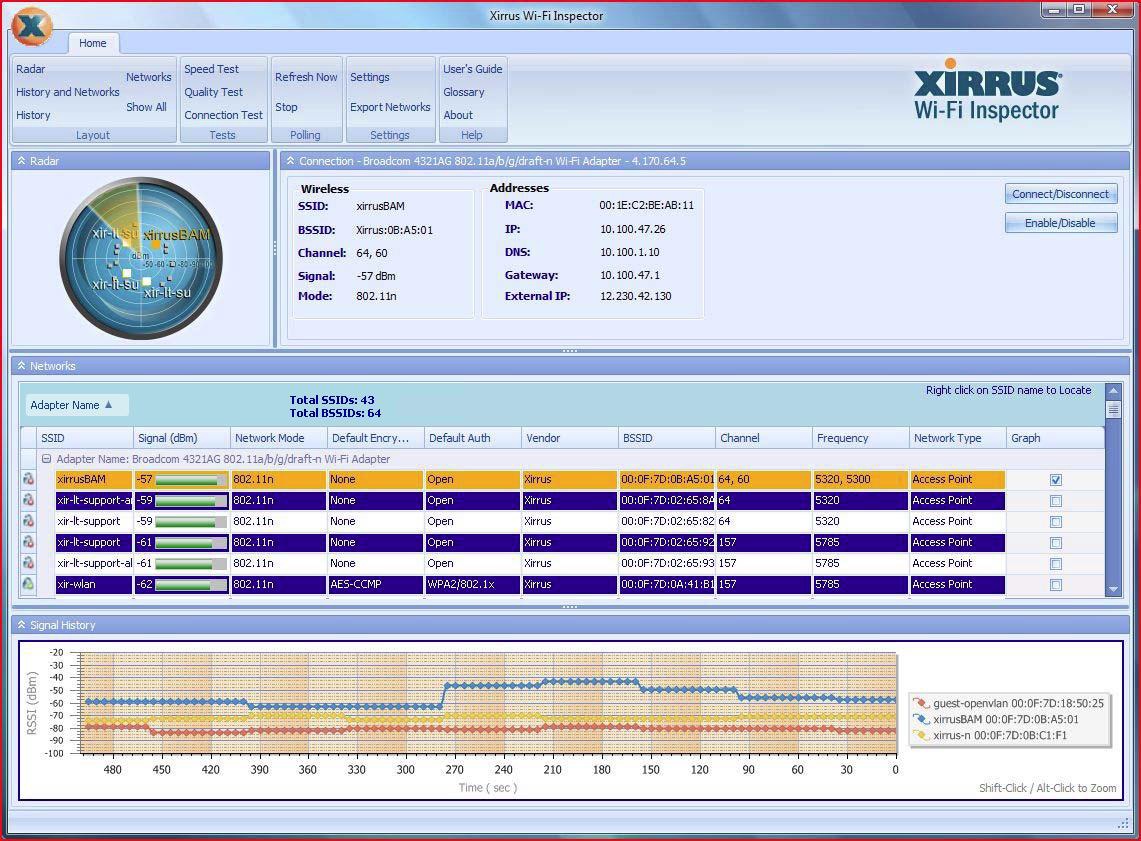The height and width of the screenshot is (841, 1141).
Task: Open the About dialog
Action: coord(458,115)
